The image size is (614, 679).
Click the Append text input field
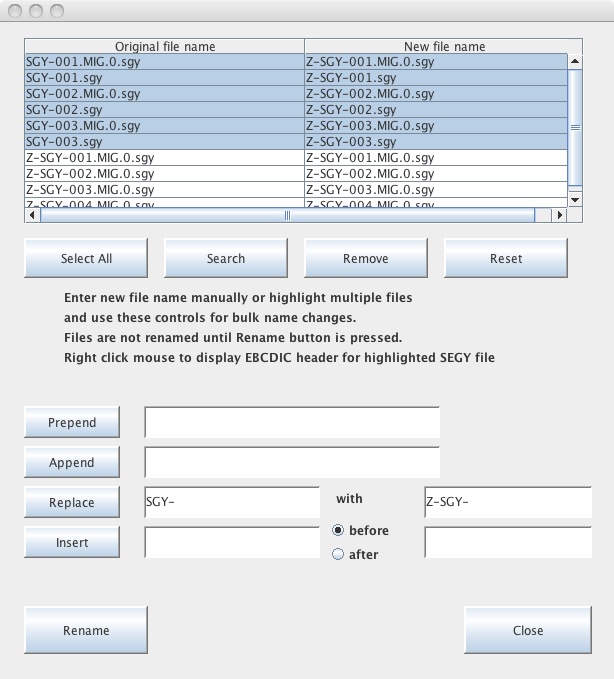292,462
